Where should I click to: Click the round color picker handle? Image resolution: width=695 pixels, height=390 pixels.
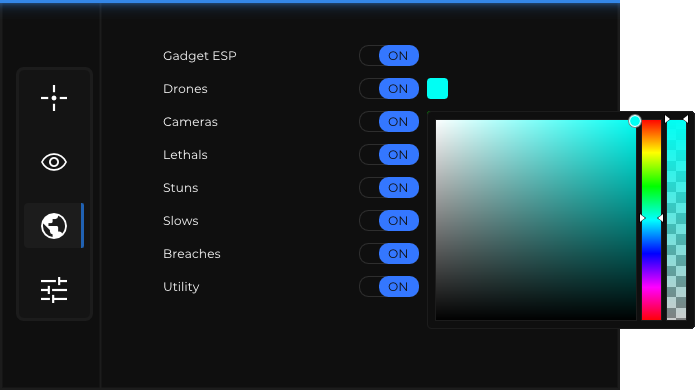(x=635, y=121)
